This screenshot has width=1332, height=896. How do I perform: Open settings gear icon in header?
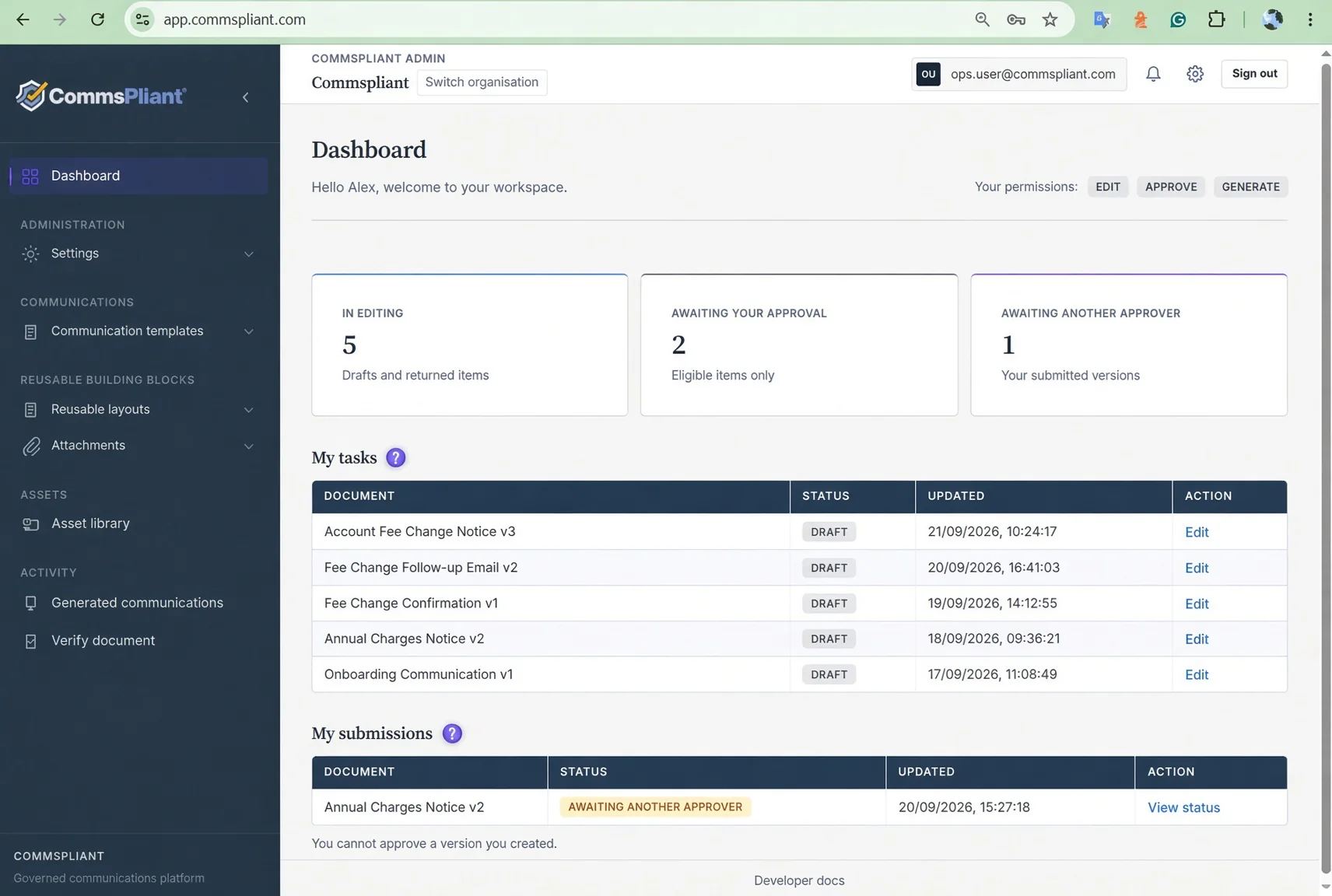tap(1195, 74)
